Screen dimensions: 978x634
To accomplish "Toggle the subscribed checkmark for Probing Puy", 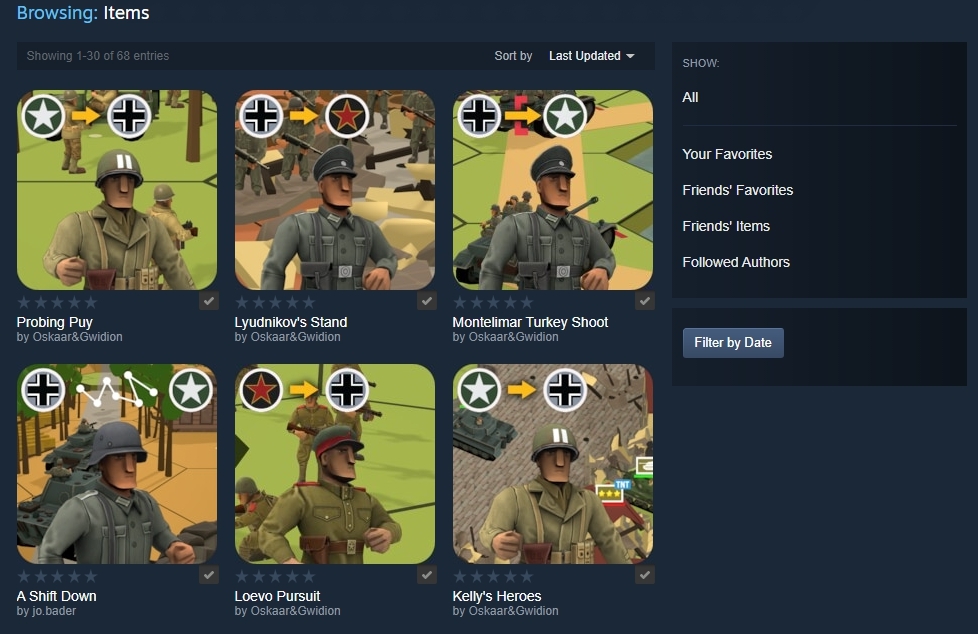I will (209, 301).
